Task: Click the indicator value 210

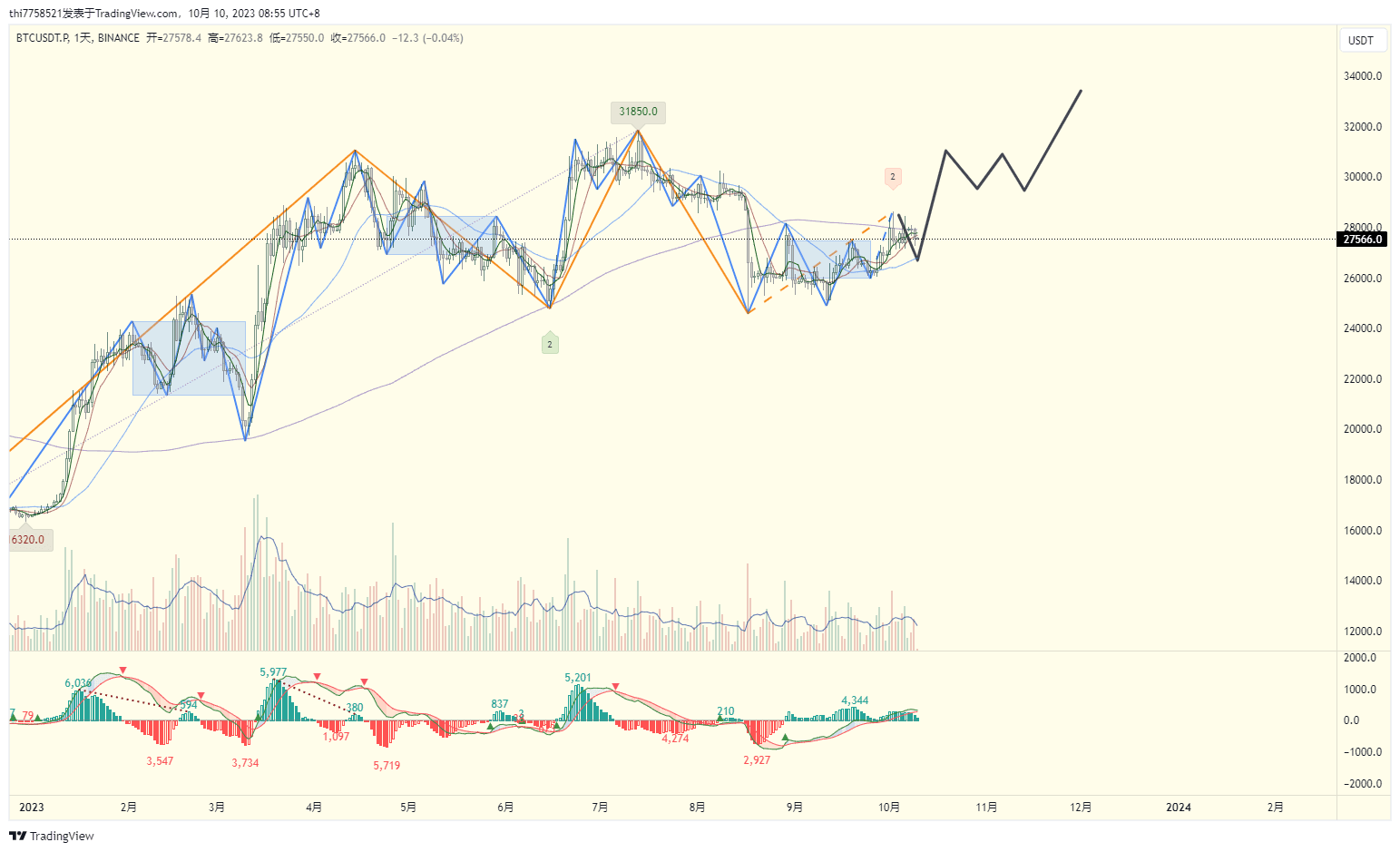Action: [x=726, y=712]
